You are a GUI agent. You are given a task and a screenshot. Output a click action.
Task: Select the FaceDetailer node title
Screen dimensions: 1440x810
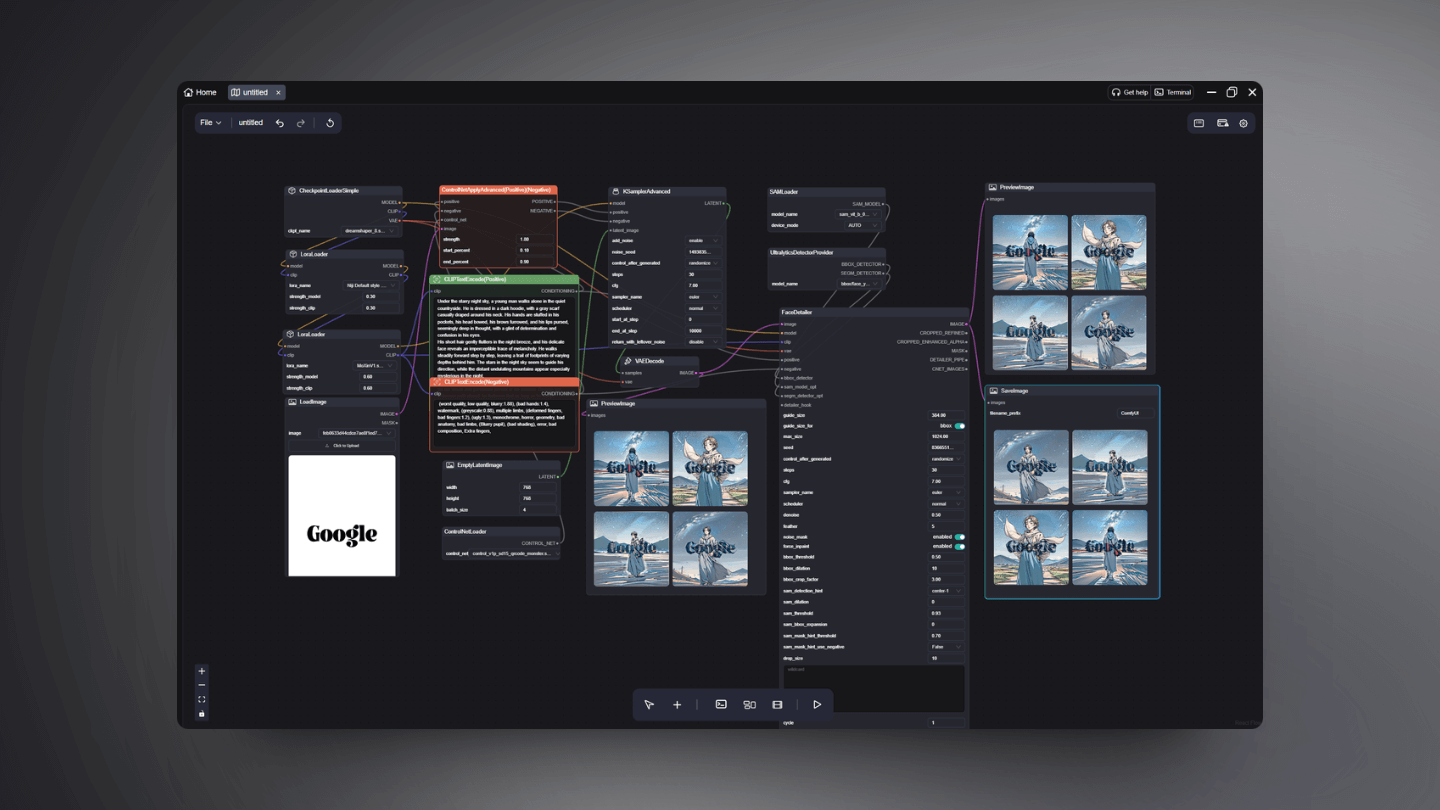tap(797, 312)
